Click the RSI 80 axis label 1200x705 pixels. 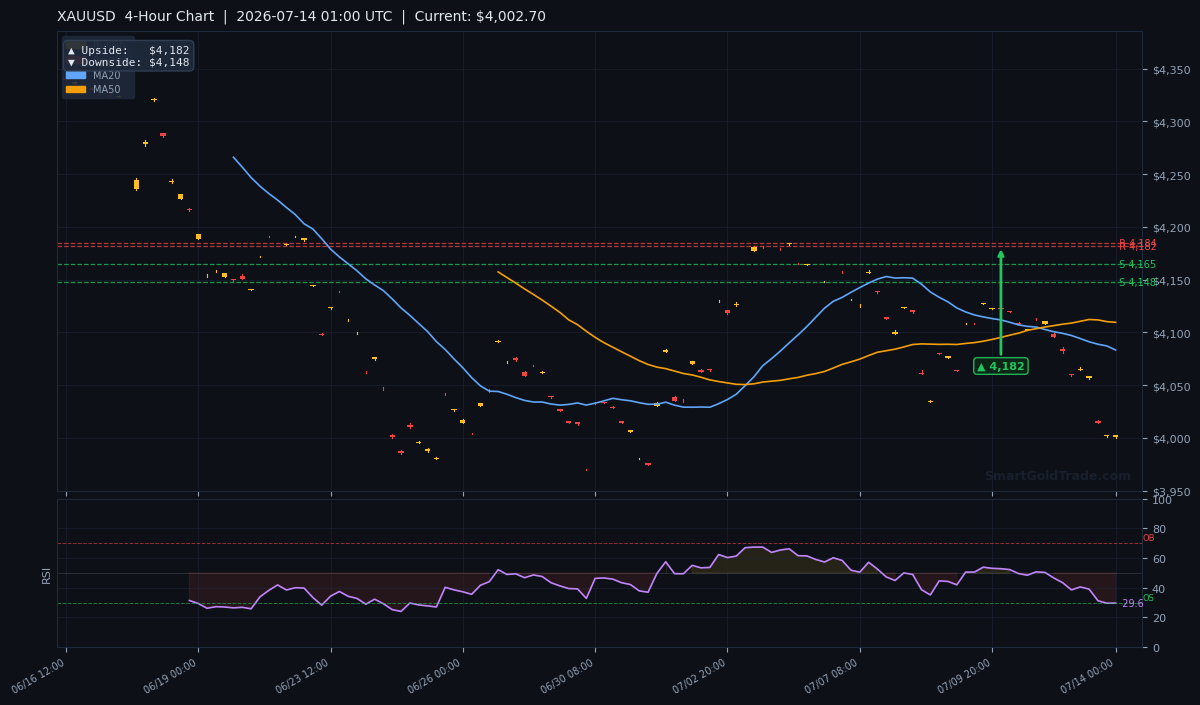coord(1159,529)
